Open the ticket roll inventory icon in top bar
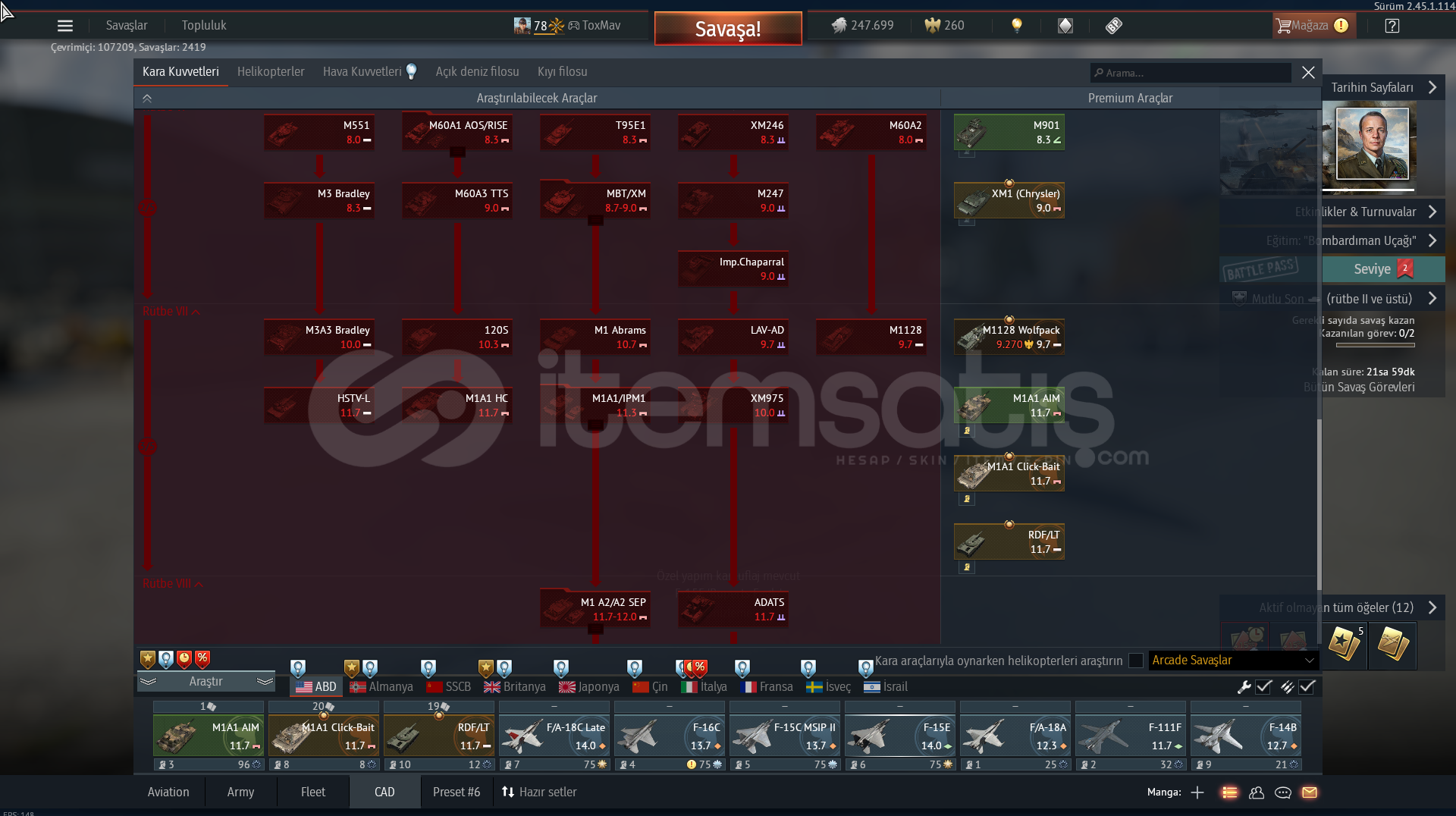Image resolution: width=1456 pixels, height=816 pixels. (x=1113, y=26)
